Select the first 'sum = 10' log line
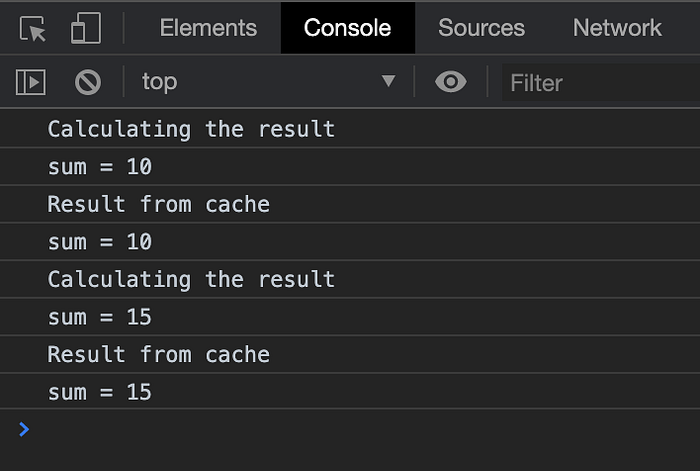Viewport: 700px width, 471px height. click(x=100, y=167)
